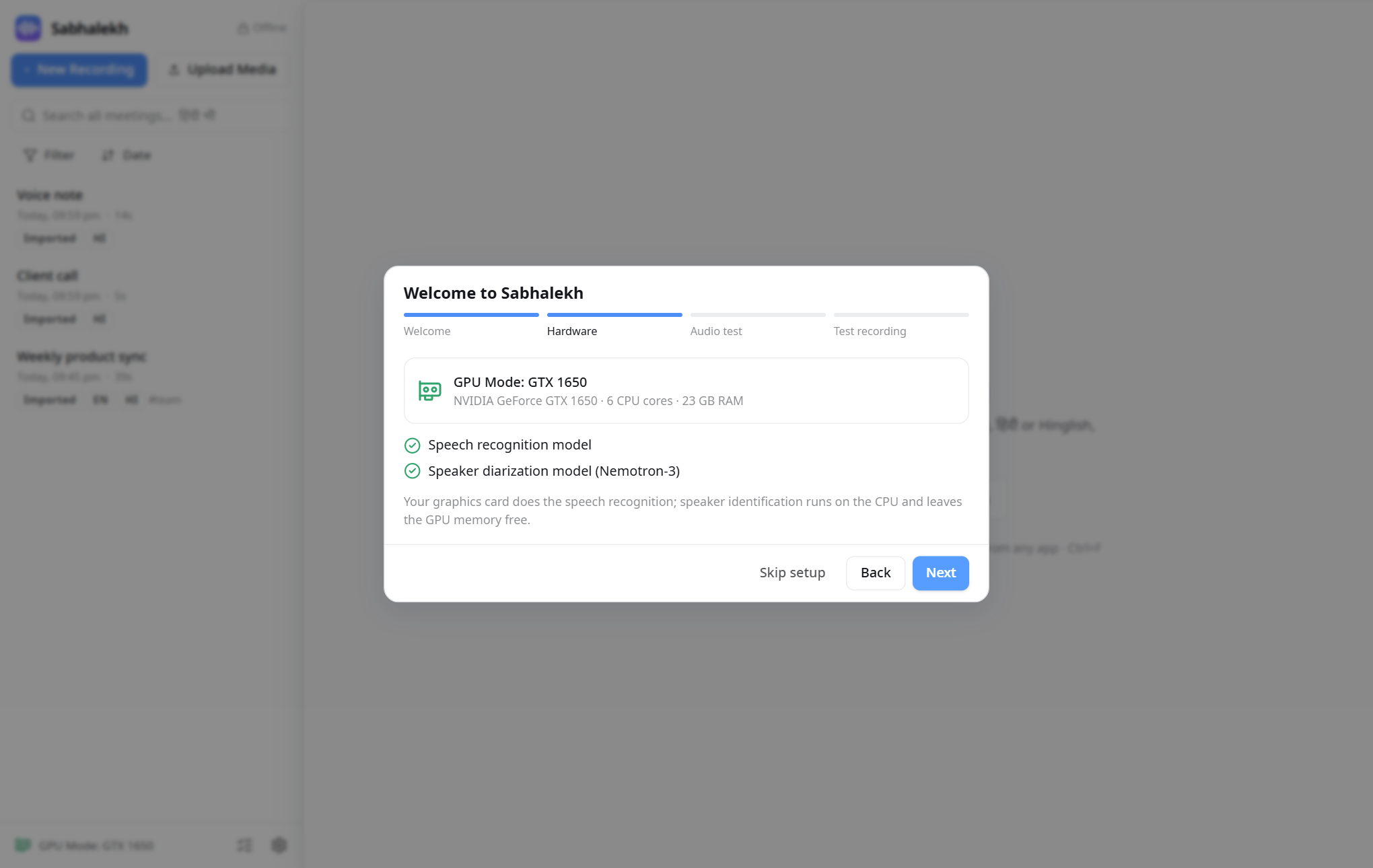Click the Speaker diarization model checkmark icon

tap(412, 471)
